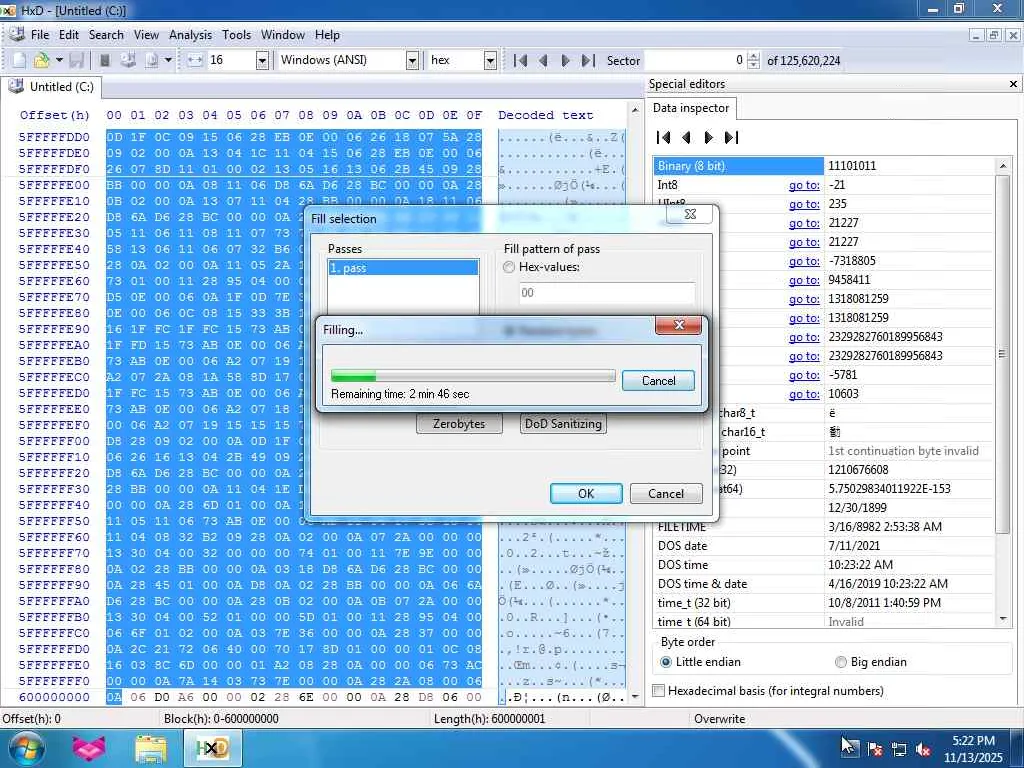Screen dimensions: 1024x768
Task: Click the Open disk toolbar icon
Action: (128, 60)
